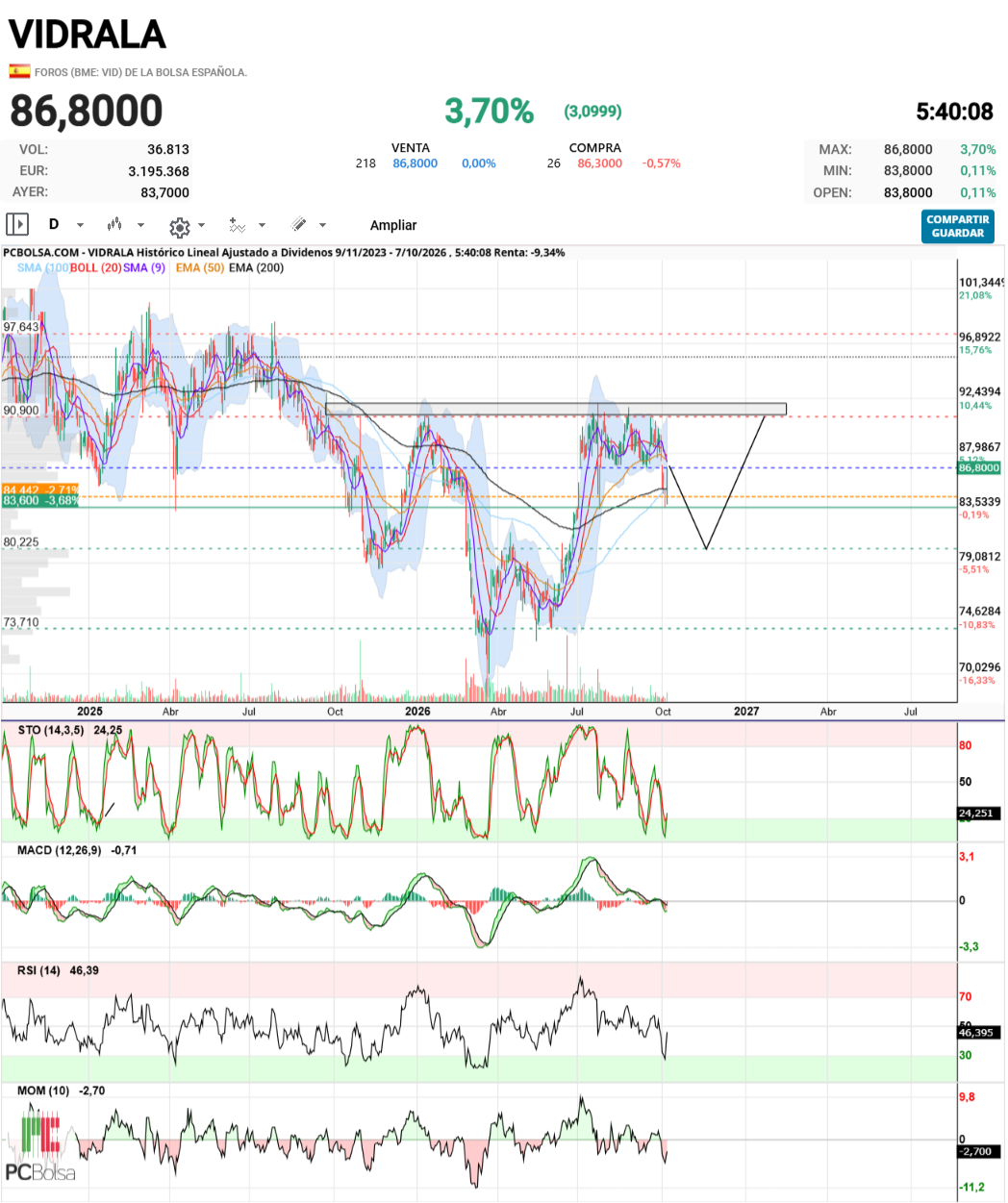Screen dimensions: 1008x1203
Task: Open the candlestick chart type icon
Action: click(114, 225)
